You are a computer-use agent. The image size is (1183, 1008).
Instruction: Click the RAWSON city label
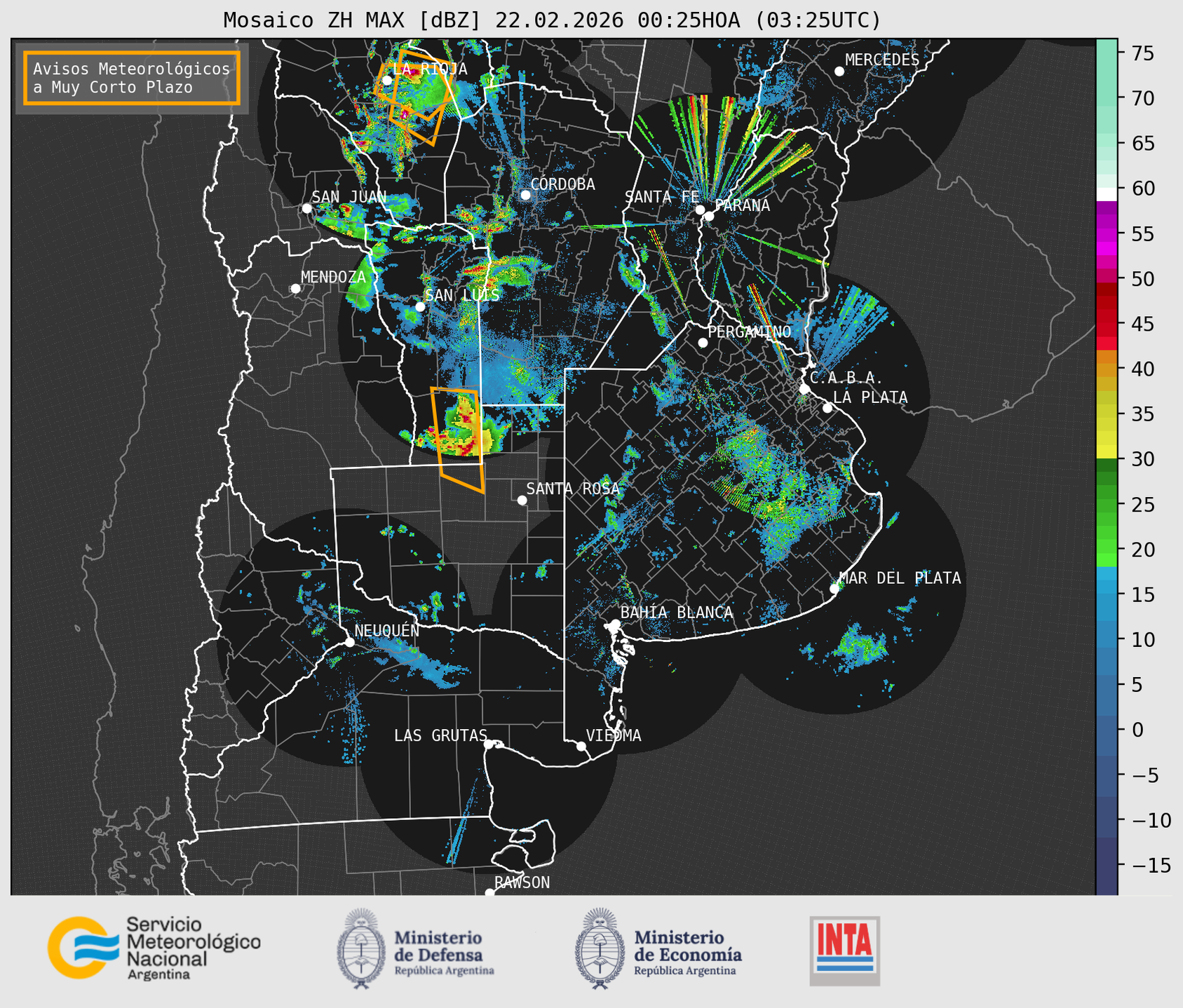[522, 883]
